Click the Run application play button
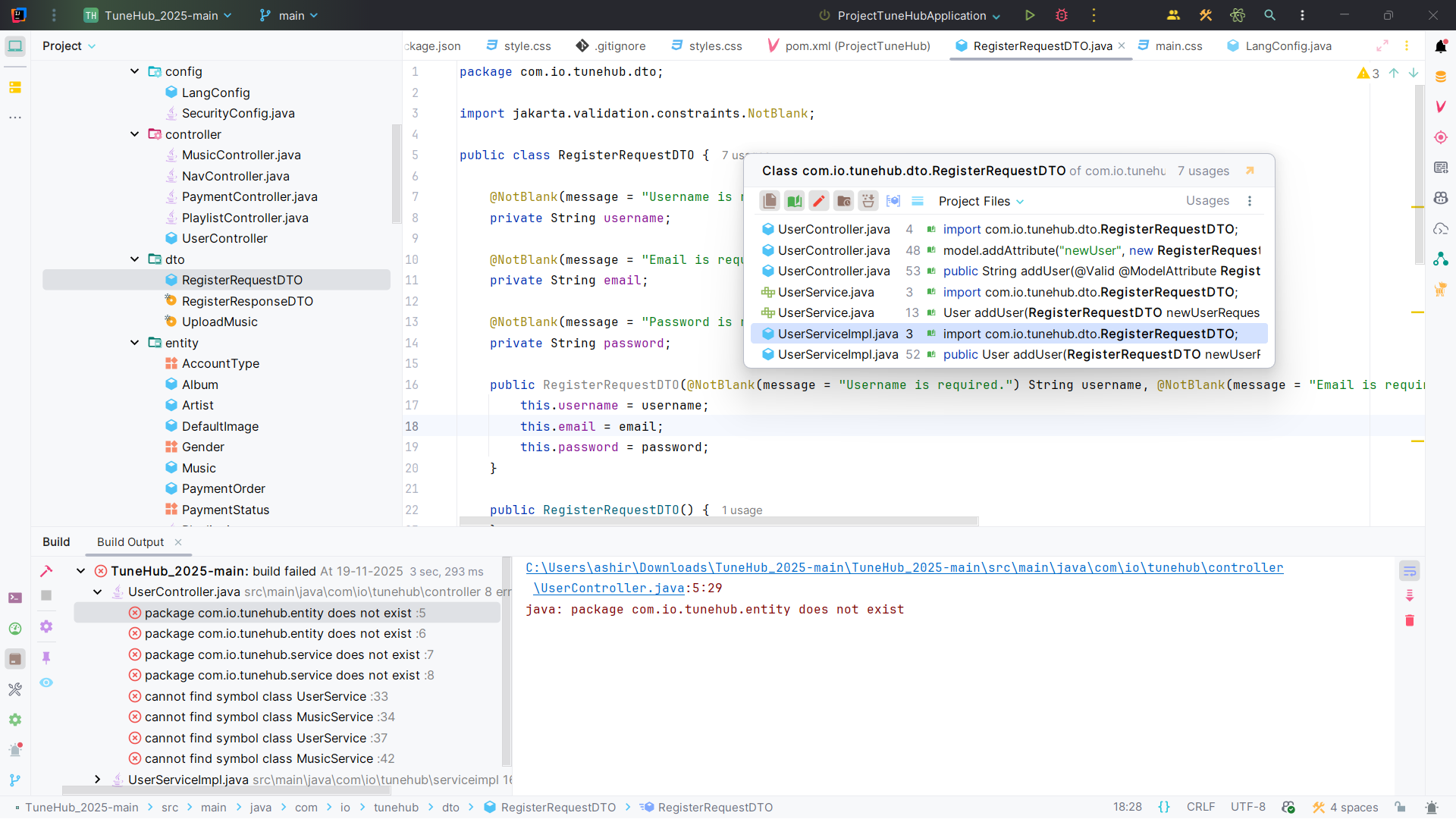1456x819 pixels. point(1029,15)
